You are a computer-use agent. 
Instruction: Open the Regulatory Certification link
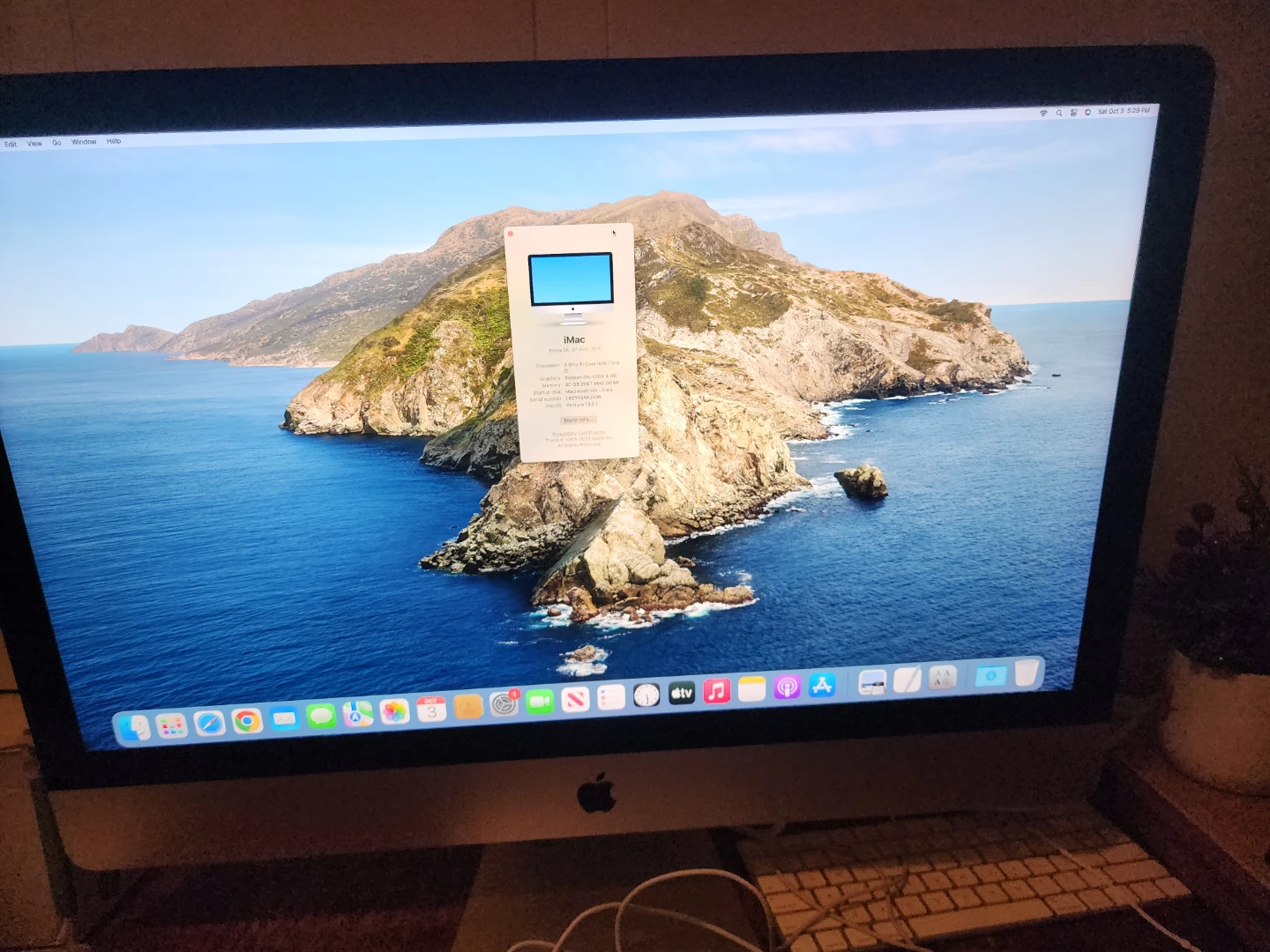tap(579, 433)
